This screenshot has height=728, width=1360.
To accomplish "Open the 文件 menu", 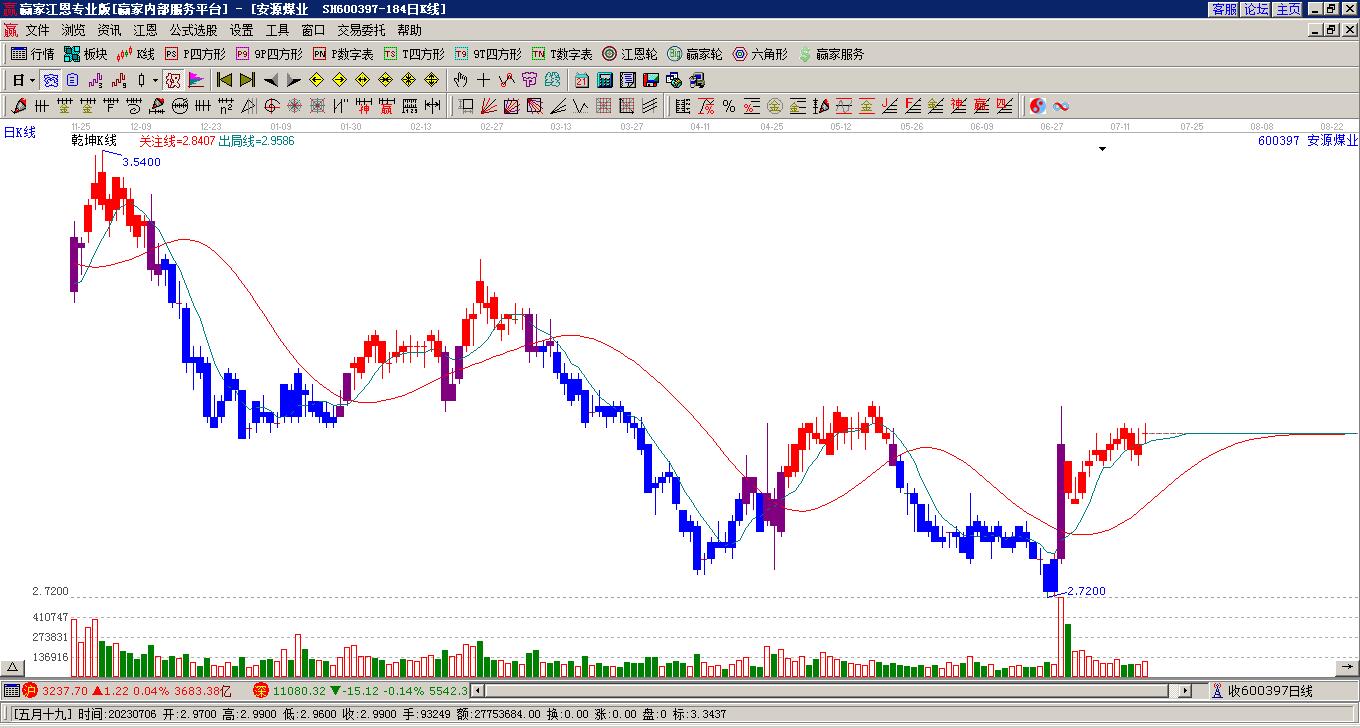I will (37, 30).
